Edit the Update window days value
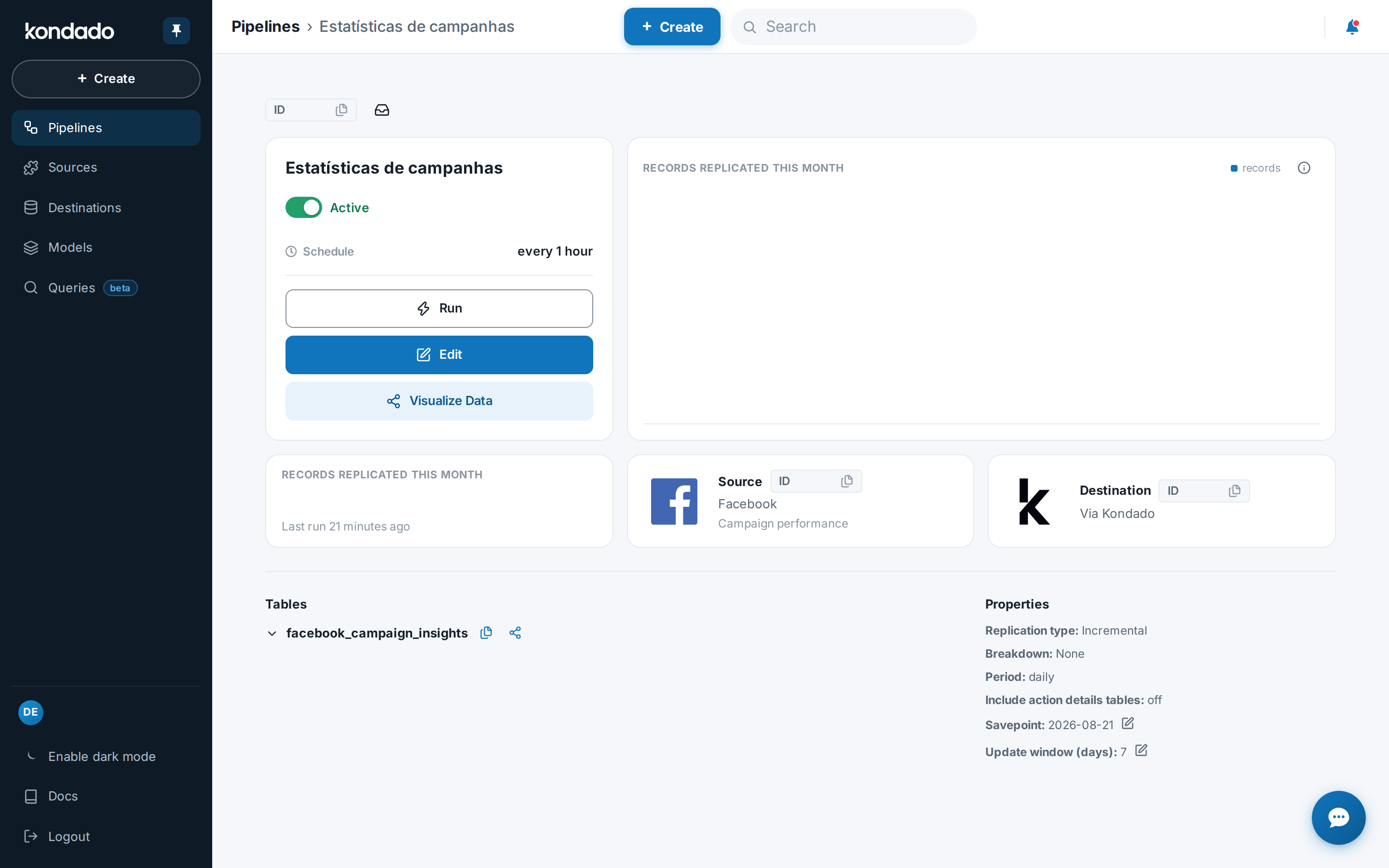1389x868 pixels. [x=1141, y=750]
